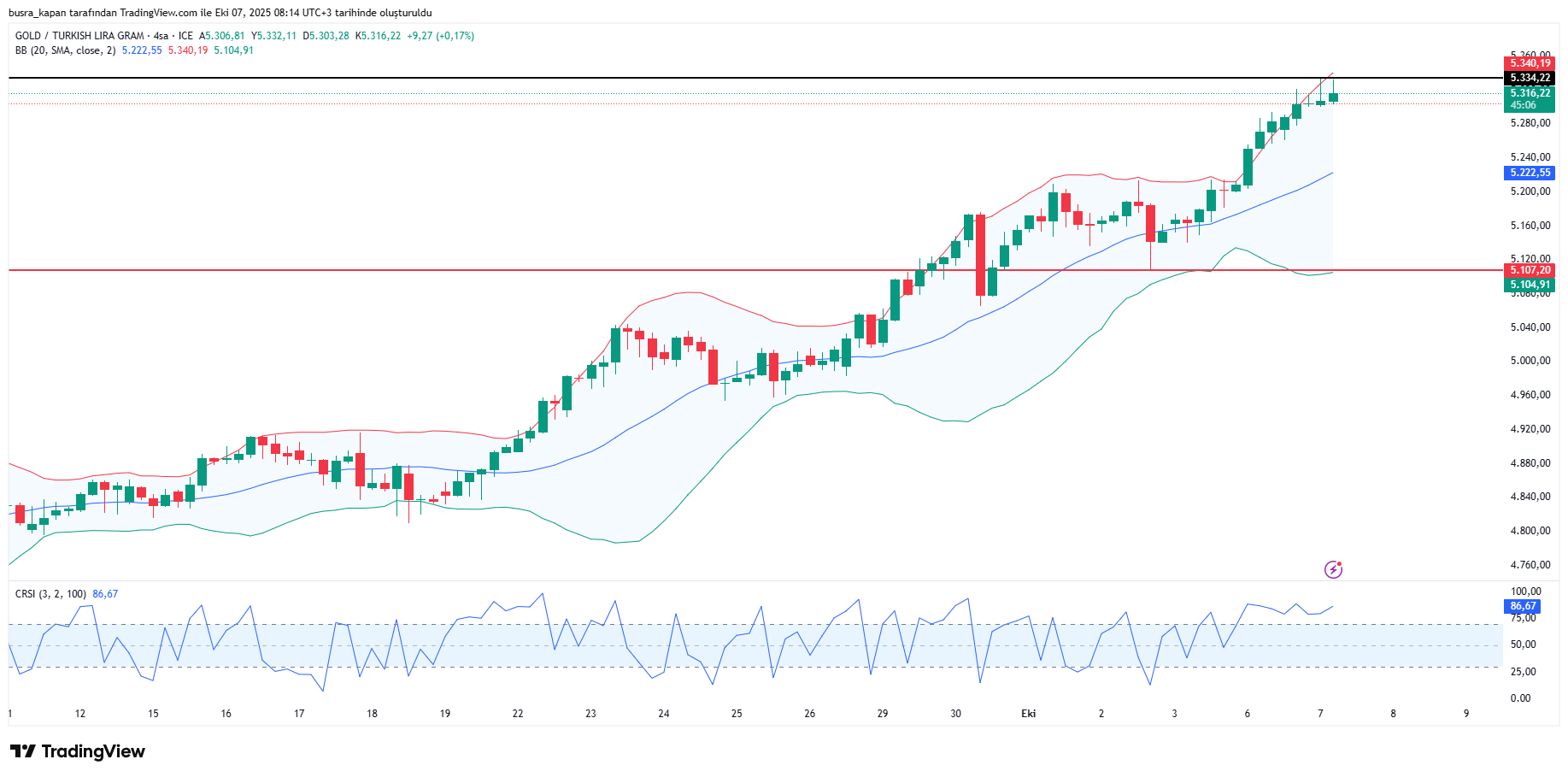Click the blue 86,67 CRSI axis label
The image size is (1568, 777).
pos(1522,606)
